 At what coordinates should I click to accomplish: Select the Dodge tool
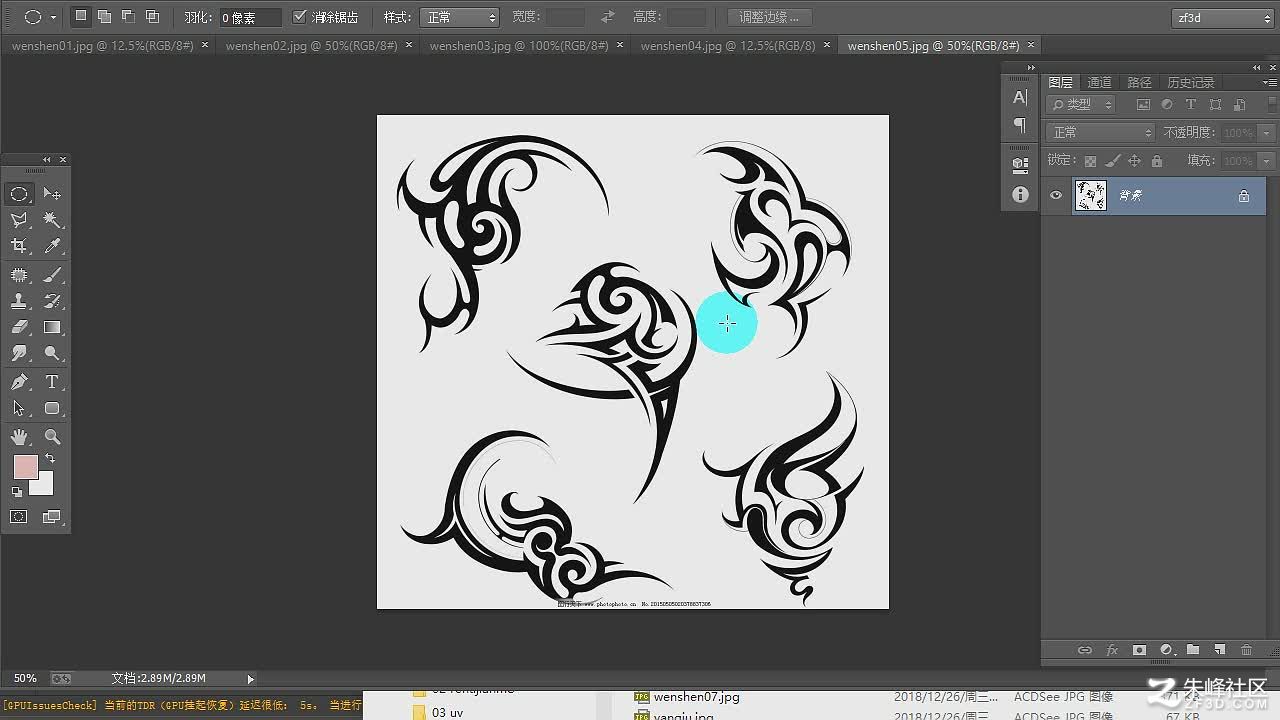pos(52,353)
